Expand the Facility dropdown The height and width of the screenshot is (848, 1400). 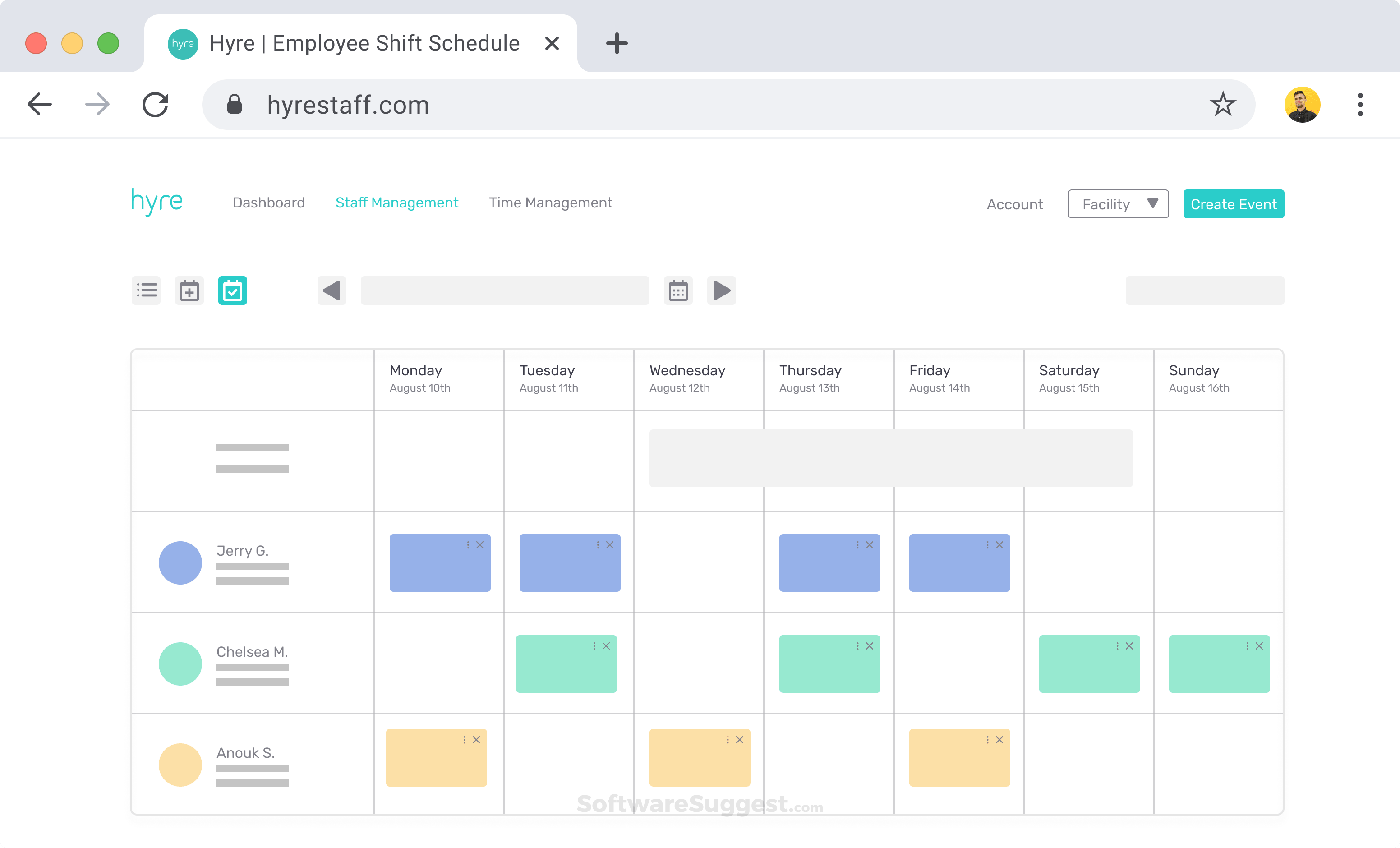(x=1118, y=204)
